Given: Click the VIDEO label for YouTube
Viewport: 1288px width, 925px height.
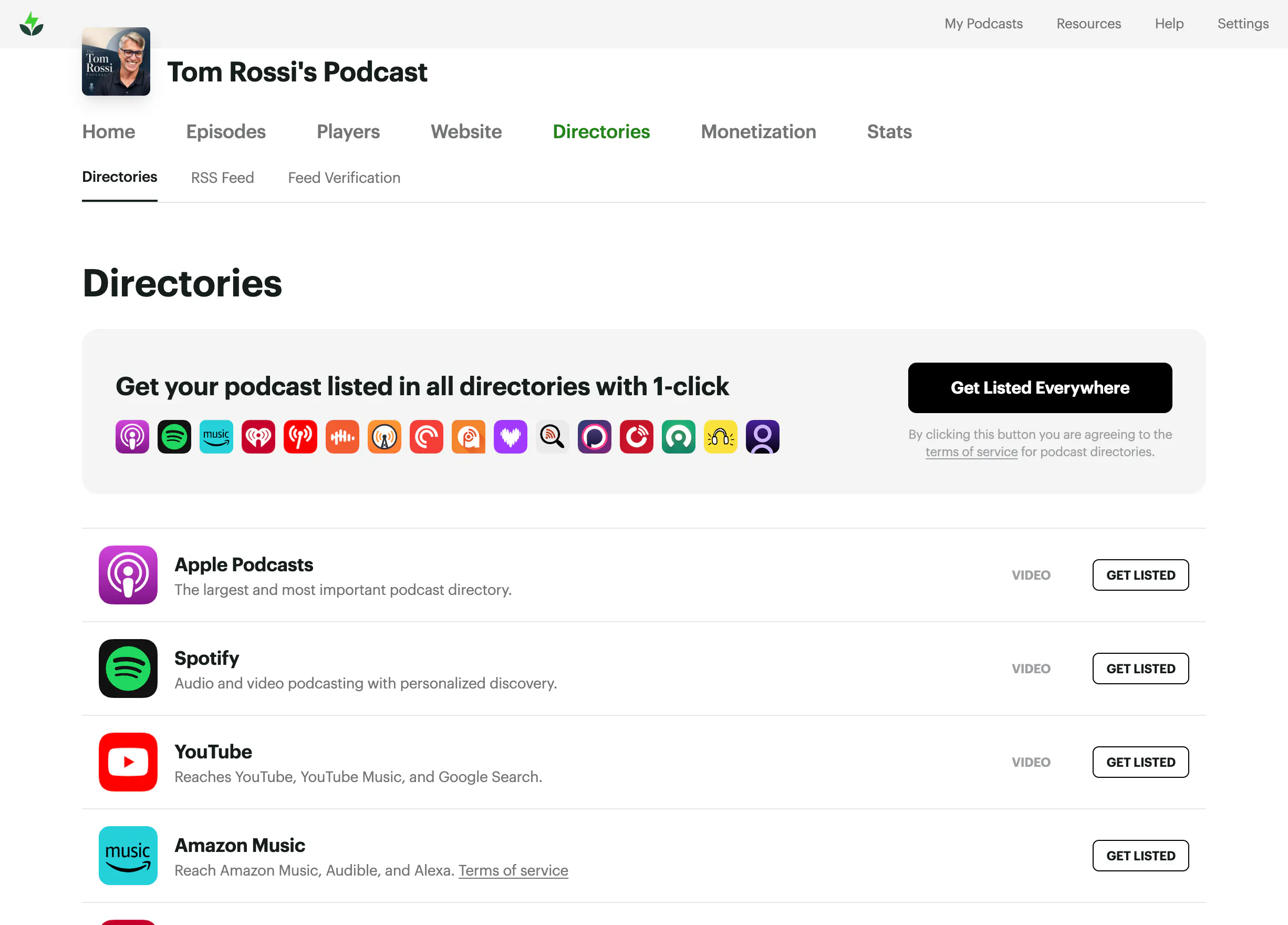Looking at the screenshot, I should [1031, 762].
